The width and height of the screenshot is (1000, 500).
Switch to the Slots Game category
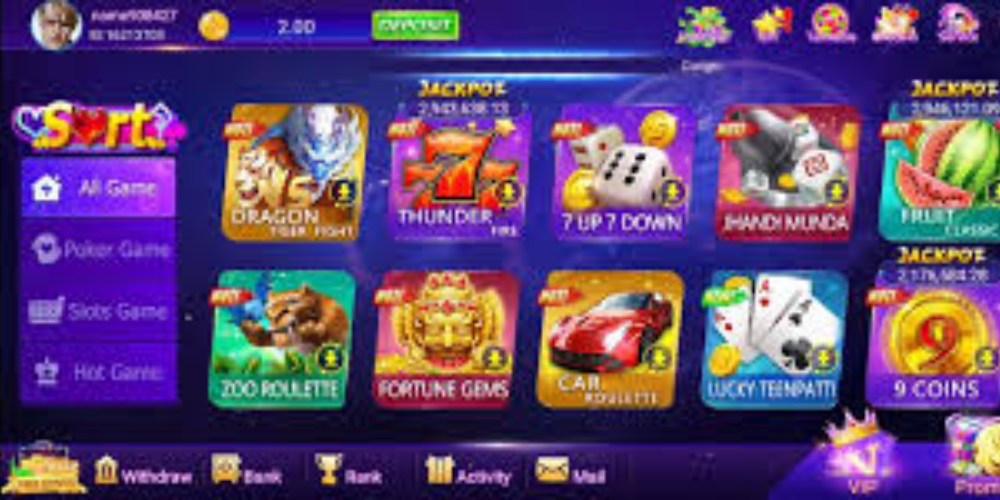coord(98,311)
